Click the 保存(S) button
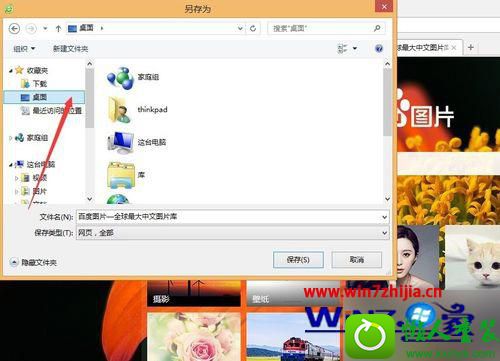Image resolution: width=500 pixels, height=361 pixels. [298, 260]
